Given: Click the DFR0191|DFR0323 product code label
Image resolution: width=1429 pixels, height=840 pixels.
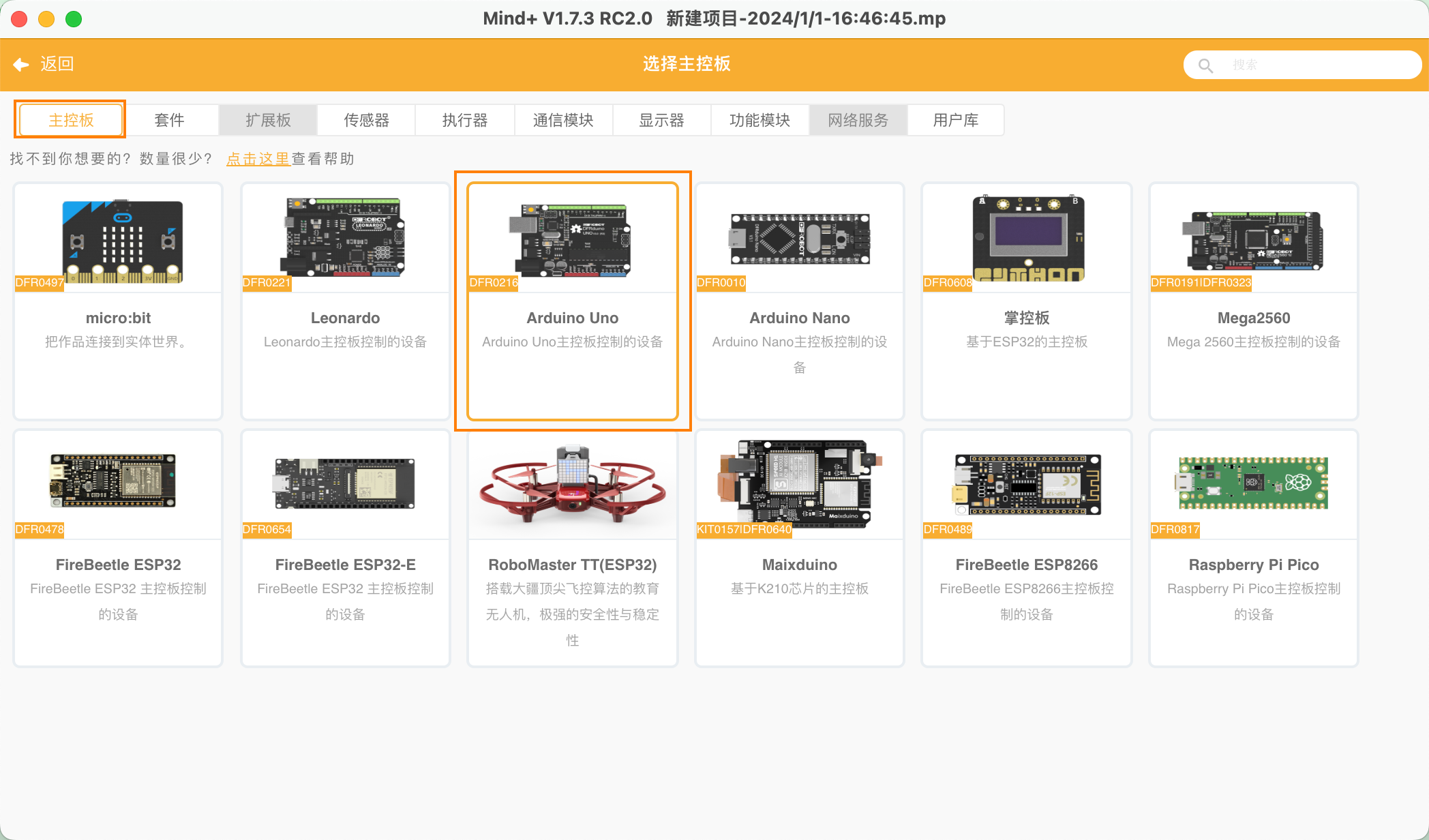Looking at the screenshot, I should pos(1201,282).
